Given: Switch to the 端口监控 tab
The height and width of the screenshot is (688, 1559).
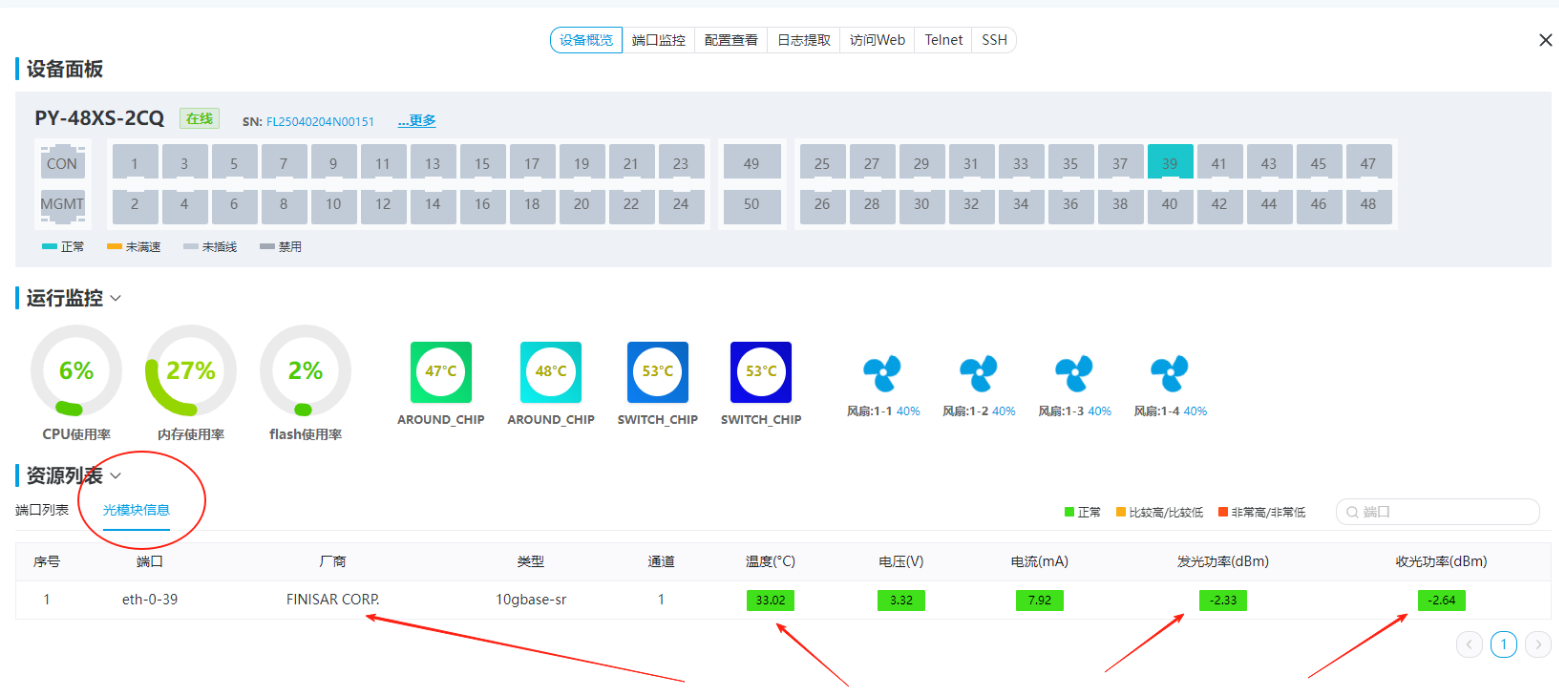Looking at the screenshot, I should 659,40.
